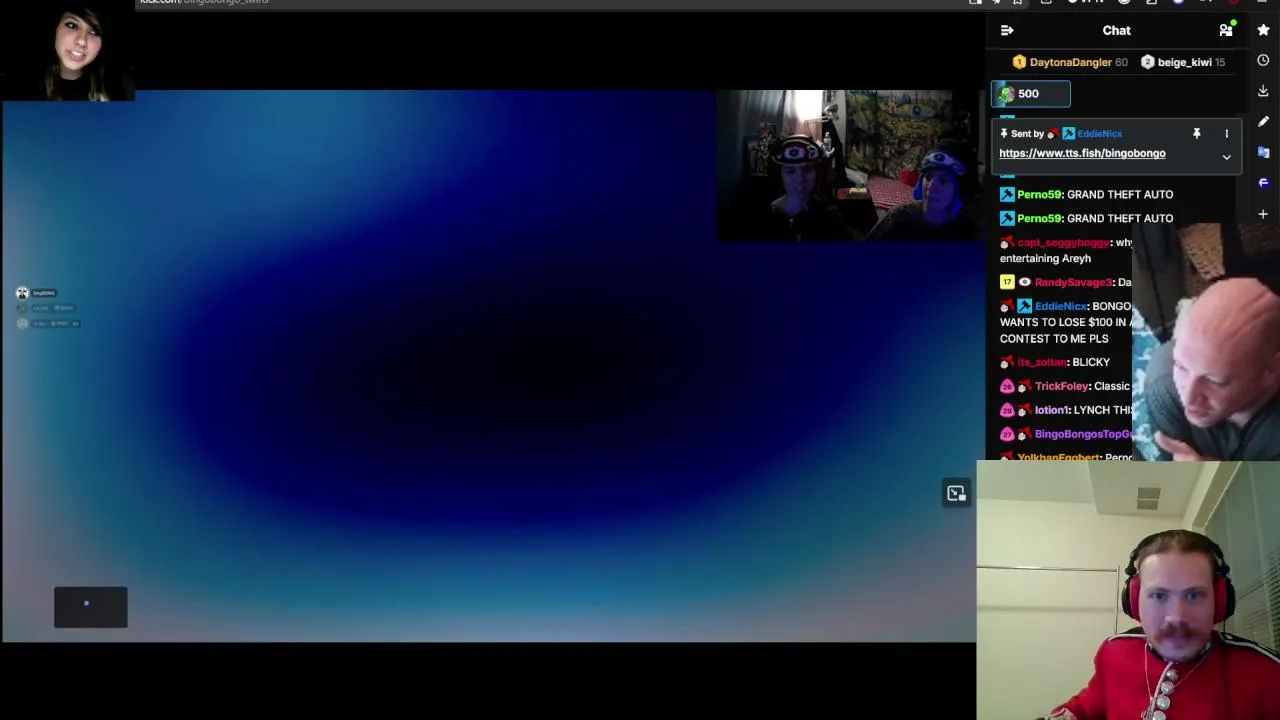Select the pencil edit icon in the sidebar
Screen dimensions: 1280x720
pyautogui.click(x=1263, y=122)
